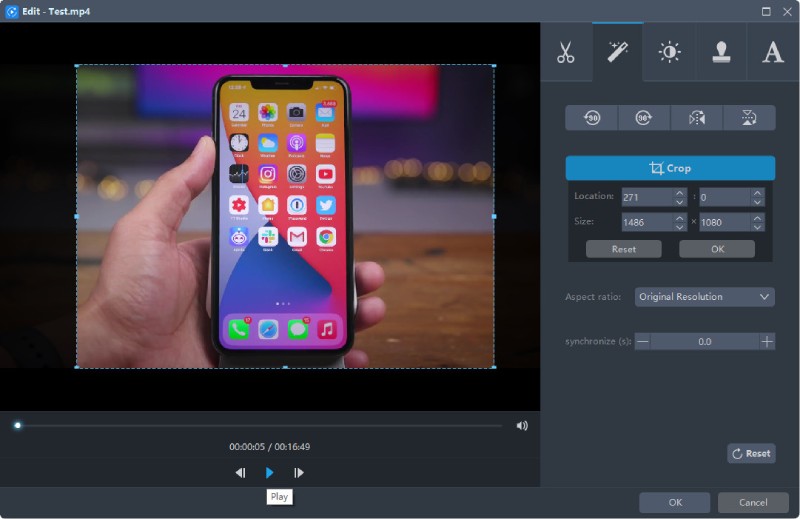
Task: Decrease the crop height 1080
Action: [x=758, y=227]
